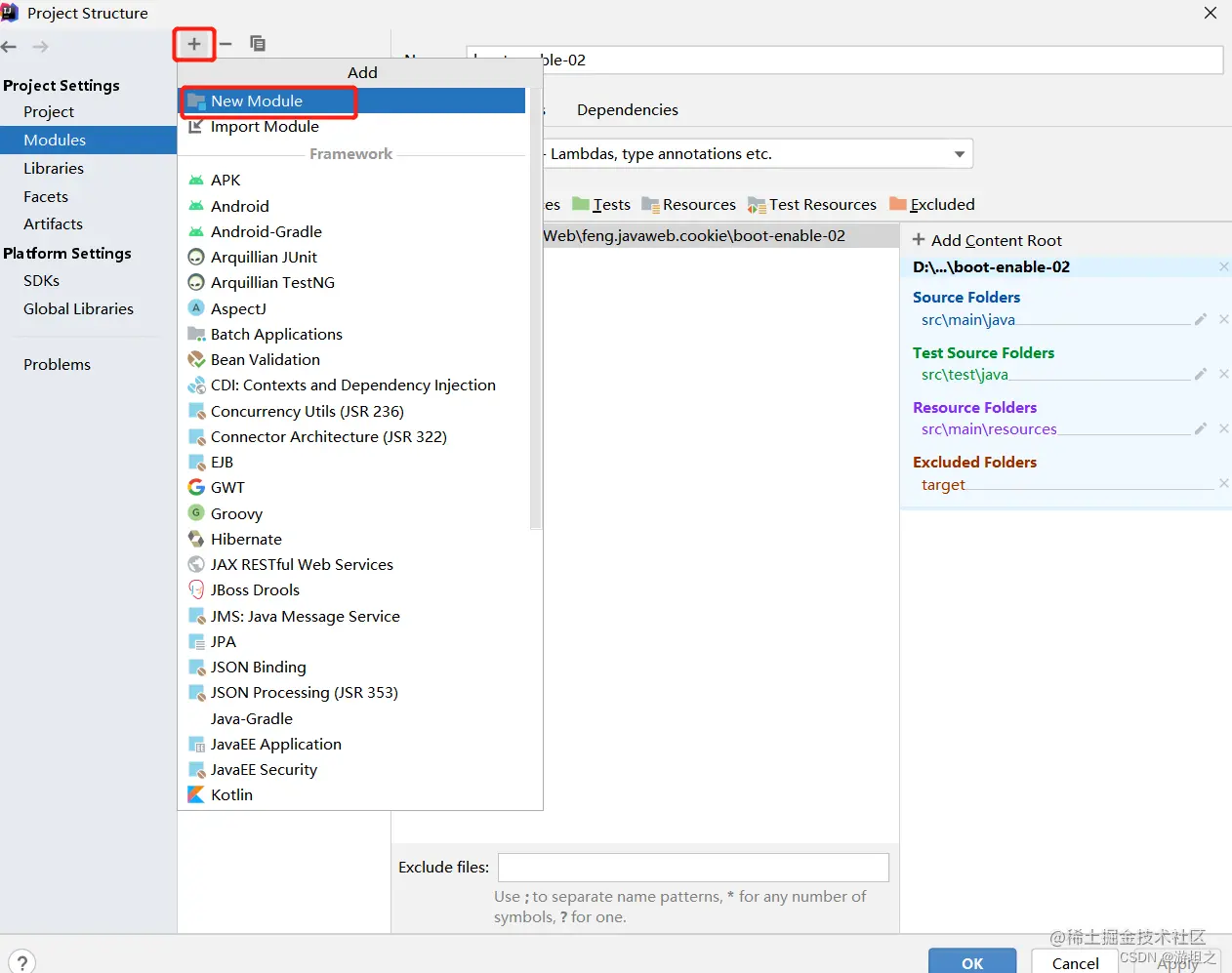Click the OK button
The height and width of the screenshot is (973, 1232).
coord(972,962)
